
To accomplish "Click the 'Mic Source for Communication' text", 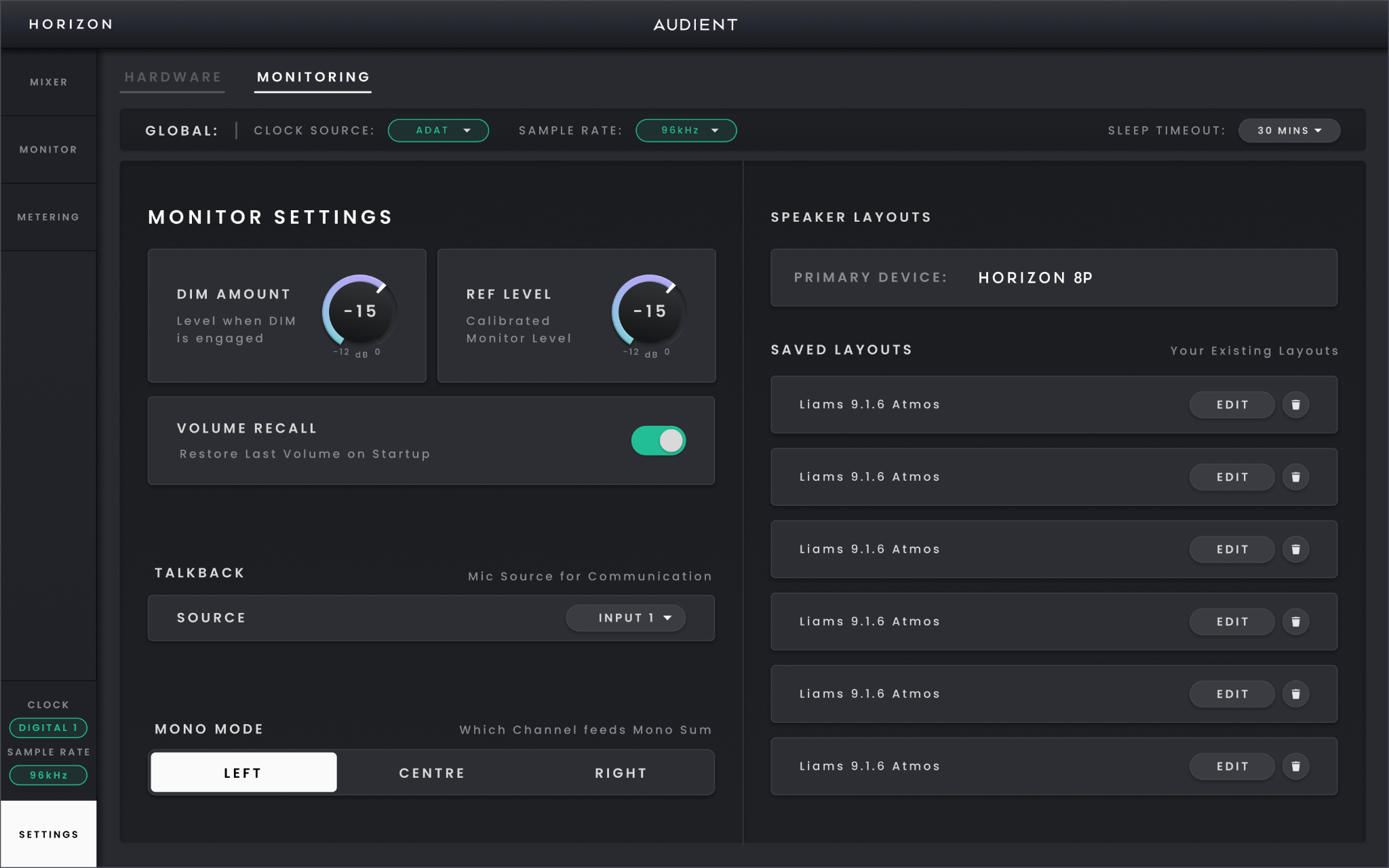I will [x=590, y=576].
